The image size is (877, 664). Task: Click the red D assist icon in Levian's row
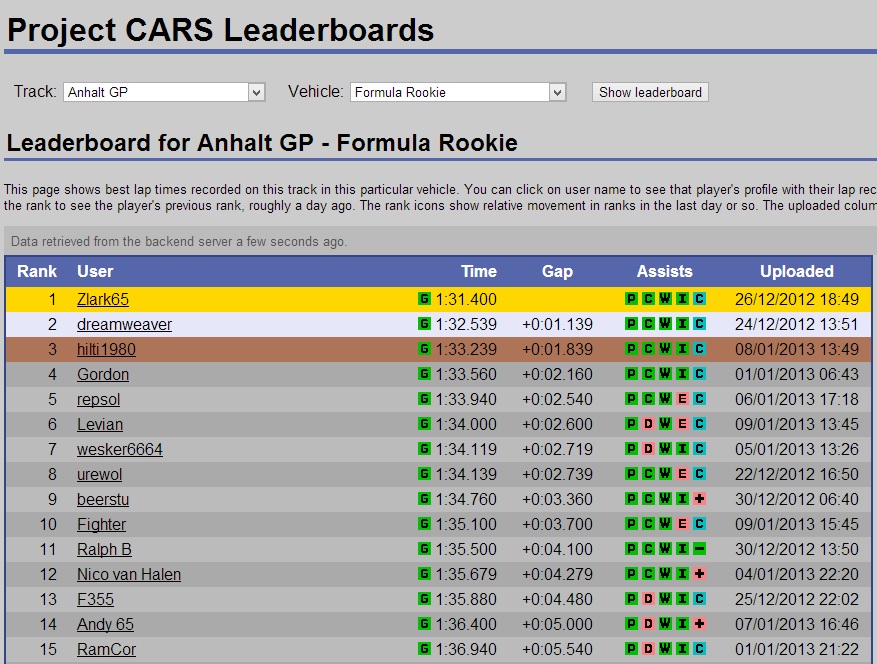tap(648, 424)
